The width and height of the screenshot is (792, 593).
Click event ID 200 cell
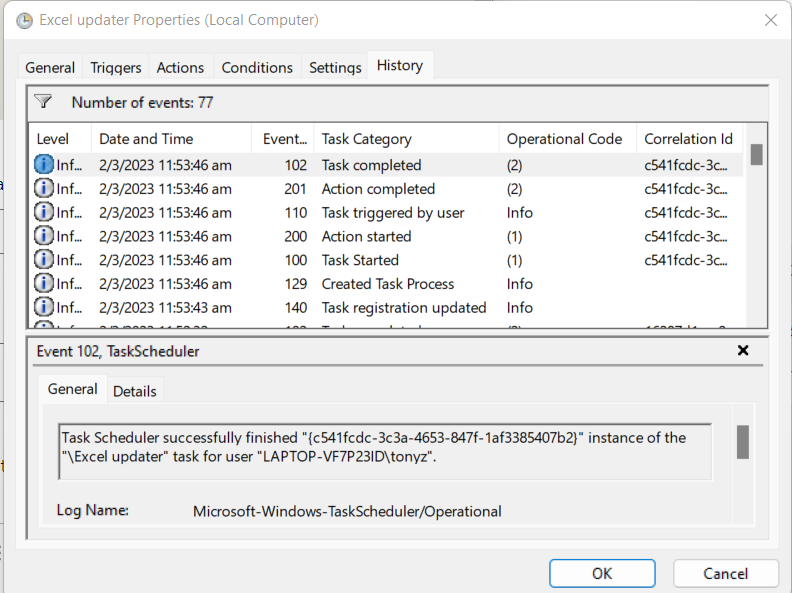pos(295,236)
